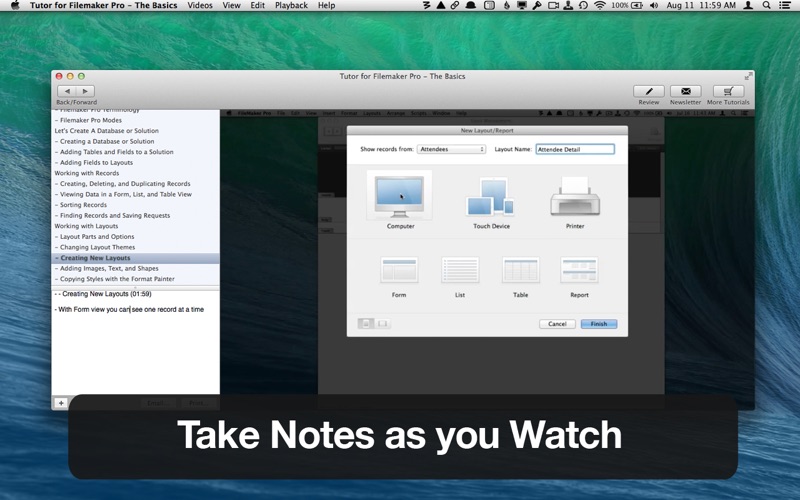Click the date and time in menu bar
Screen dimensions: 800x500
(x=701, y=5)
